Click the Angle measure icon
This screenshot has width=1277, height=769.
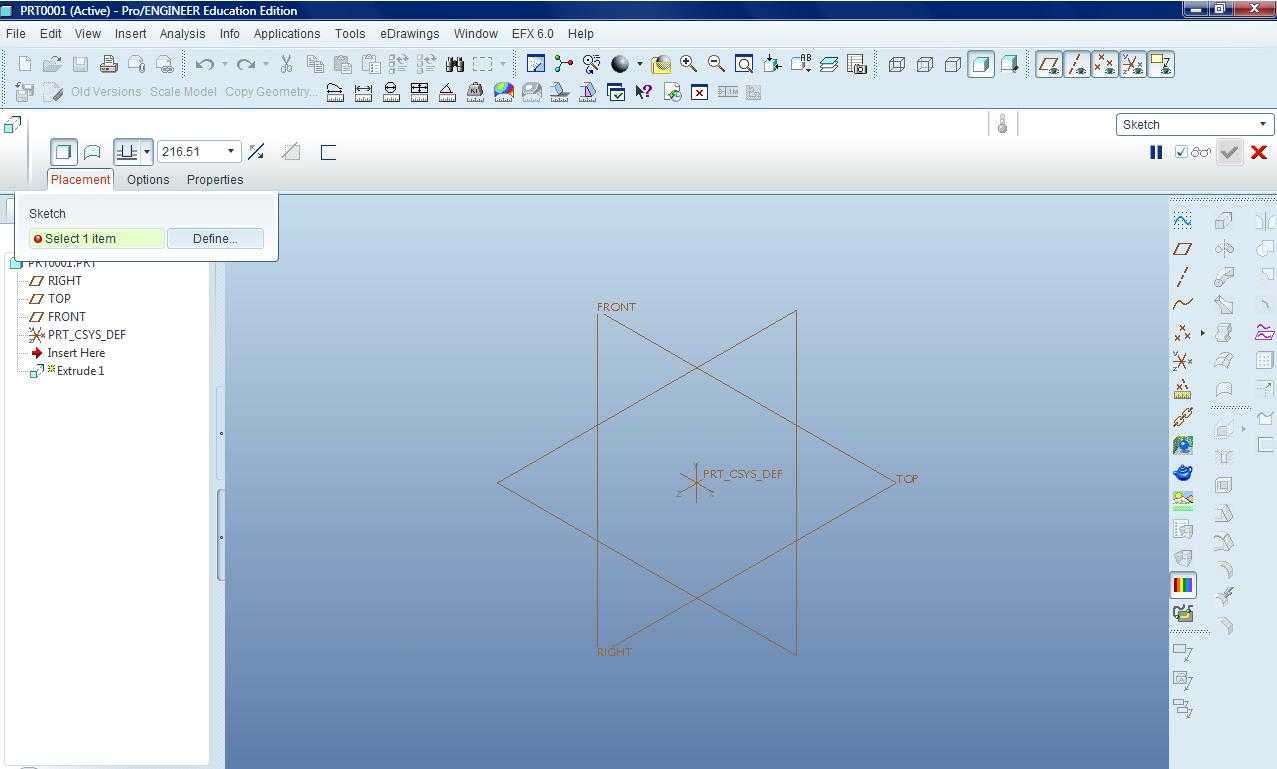pos(447,92)
